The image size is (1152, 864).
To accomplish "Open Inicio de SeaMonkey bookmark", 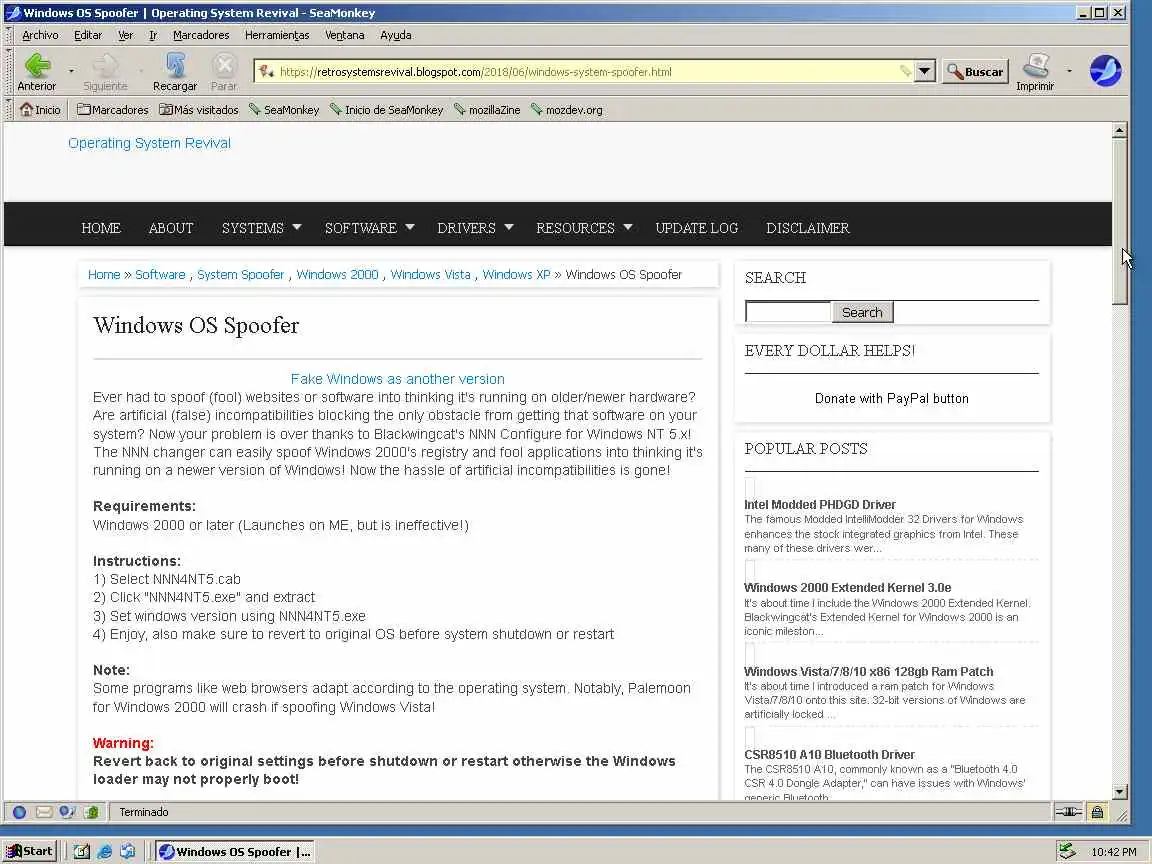I will coord(386,109).
